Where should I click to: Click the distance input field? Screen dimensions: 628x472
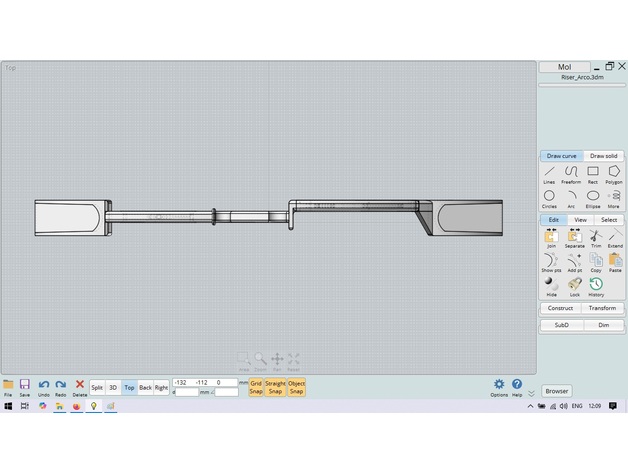pyautogui.click(x=187, y=392)
